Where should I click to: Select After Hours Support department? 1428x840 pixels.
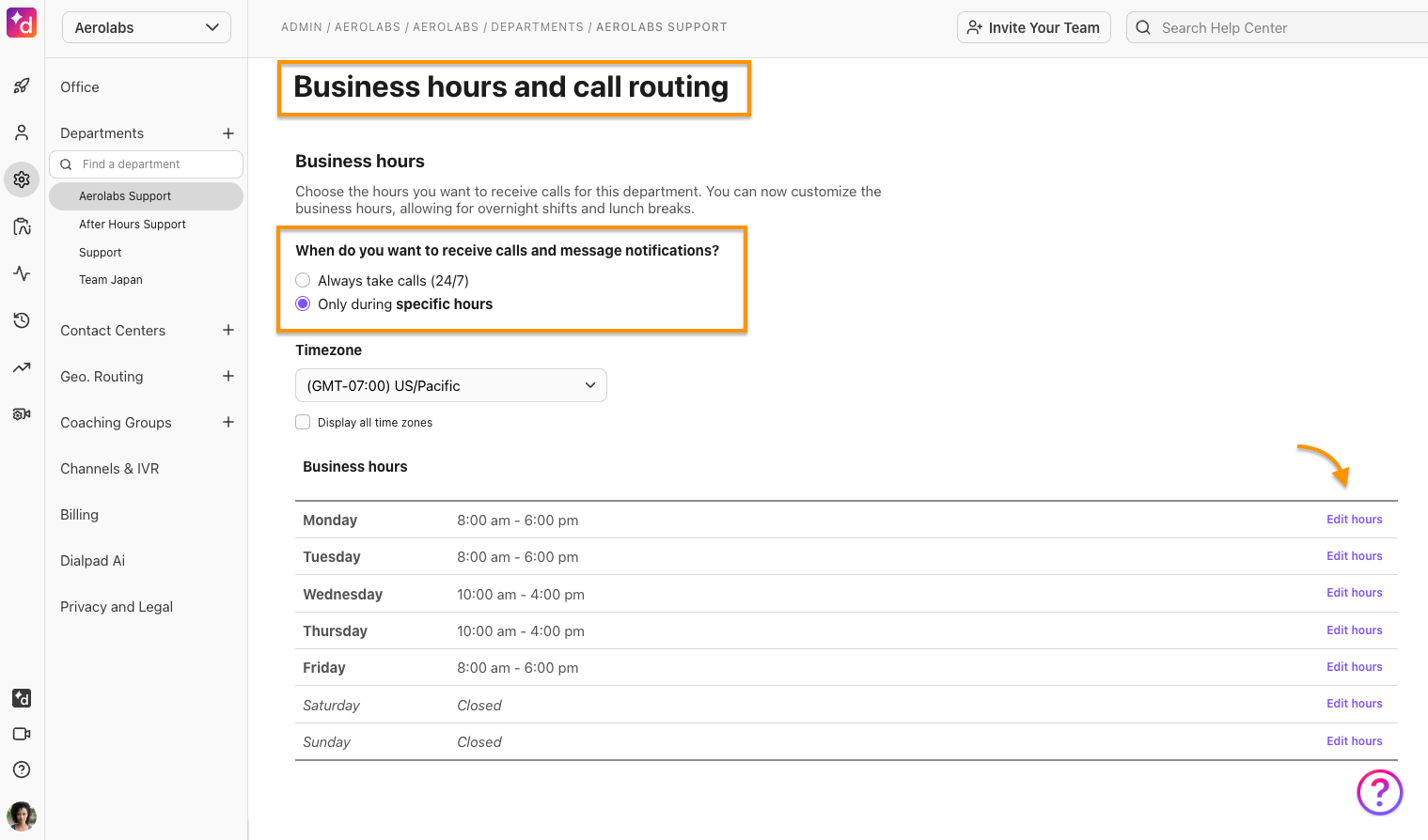[x=133, y=225]
